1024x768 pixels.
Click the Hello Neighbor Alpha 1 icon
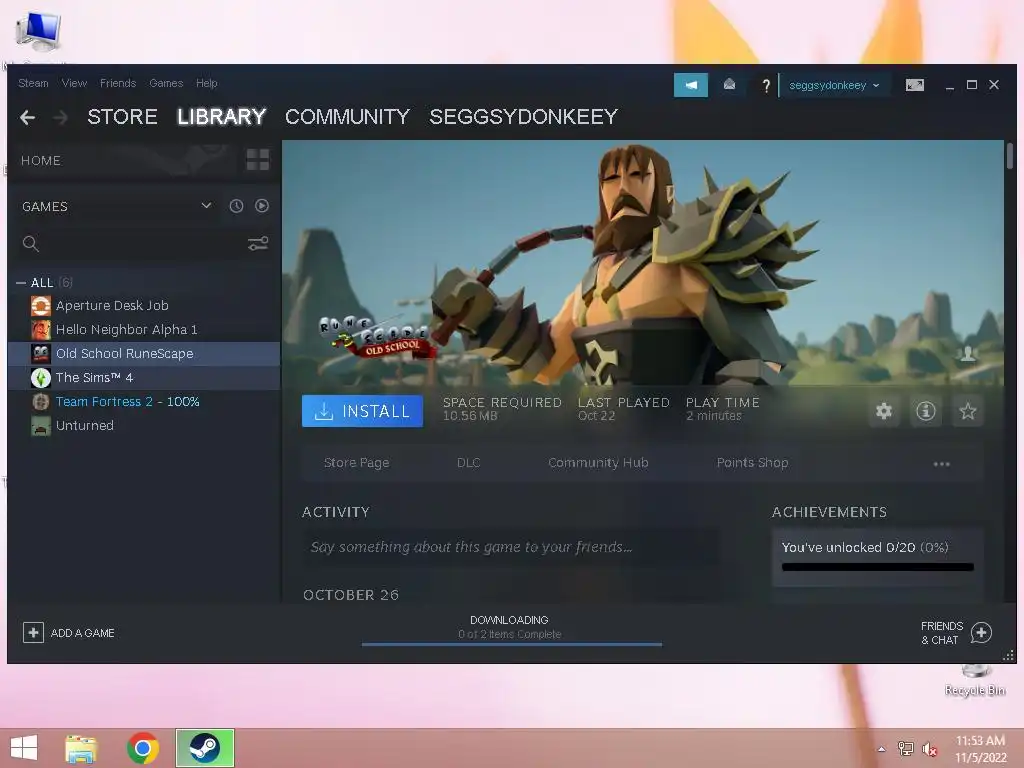(40, 329)
